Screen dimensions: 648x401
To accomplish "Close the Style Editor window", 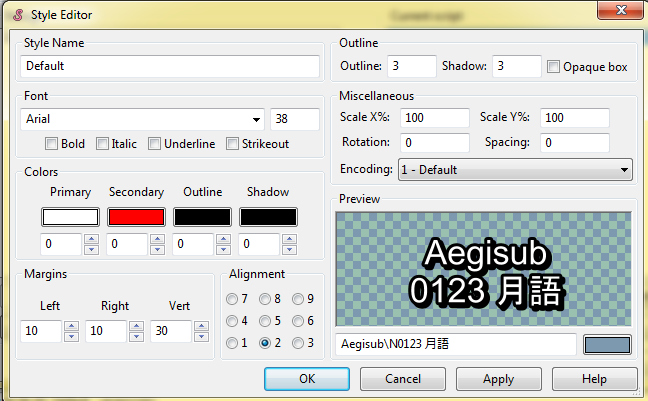I will [620, 10].
